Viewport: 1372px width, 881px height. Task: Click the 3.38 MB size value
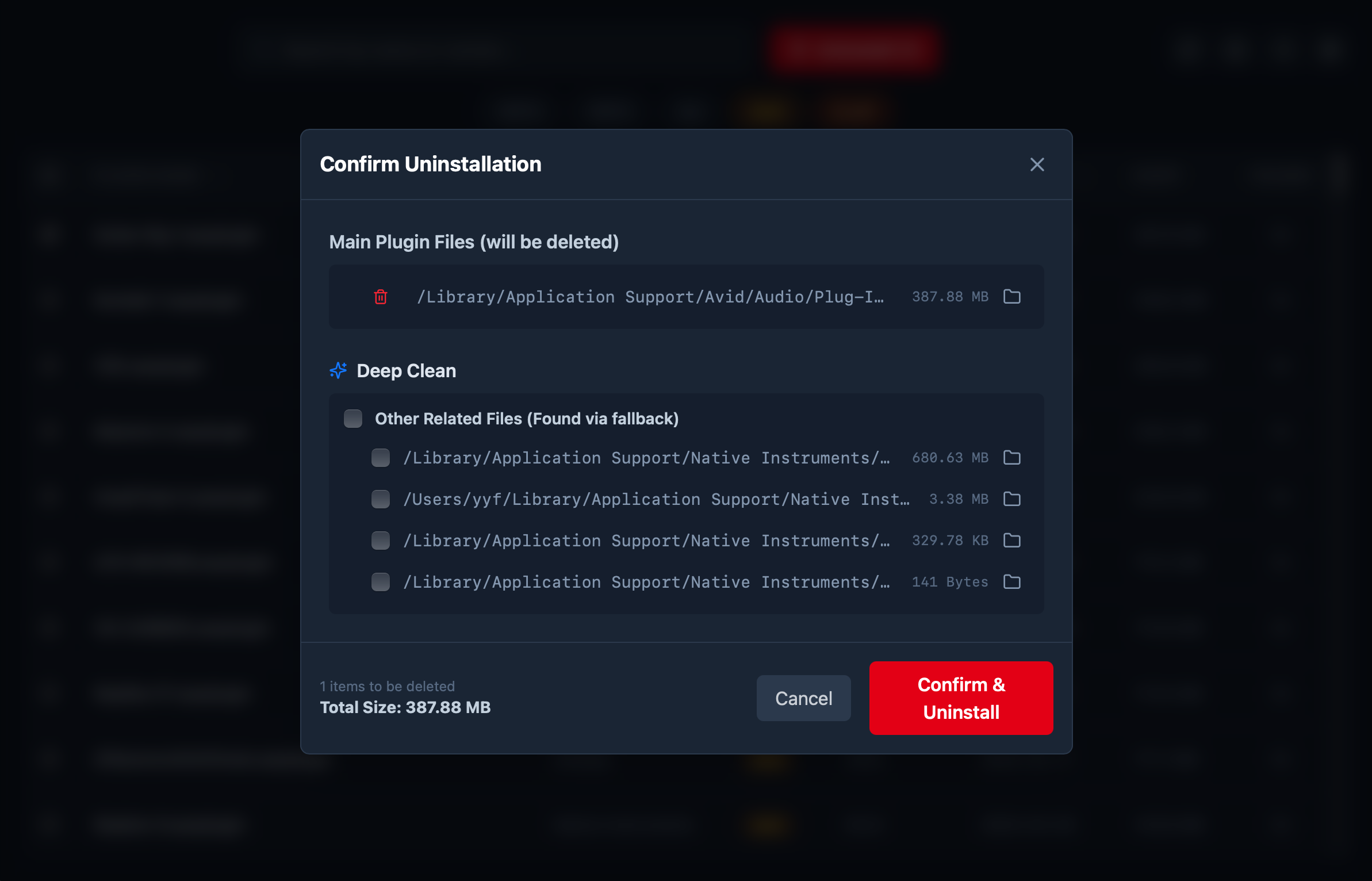(x=959, y=499)
